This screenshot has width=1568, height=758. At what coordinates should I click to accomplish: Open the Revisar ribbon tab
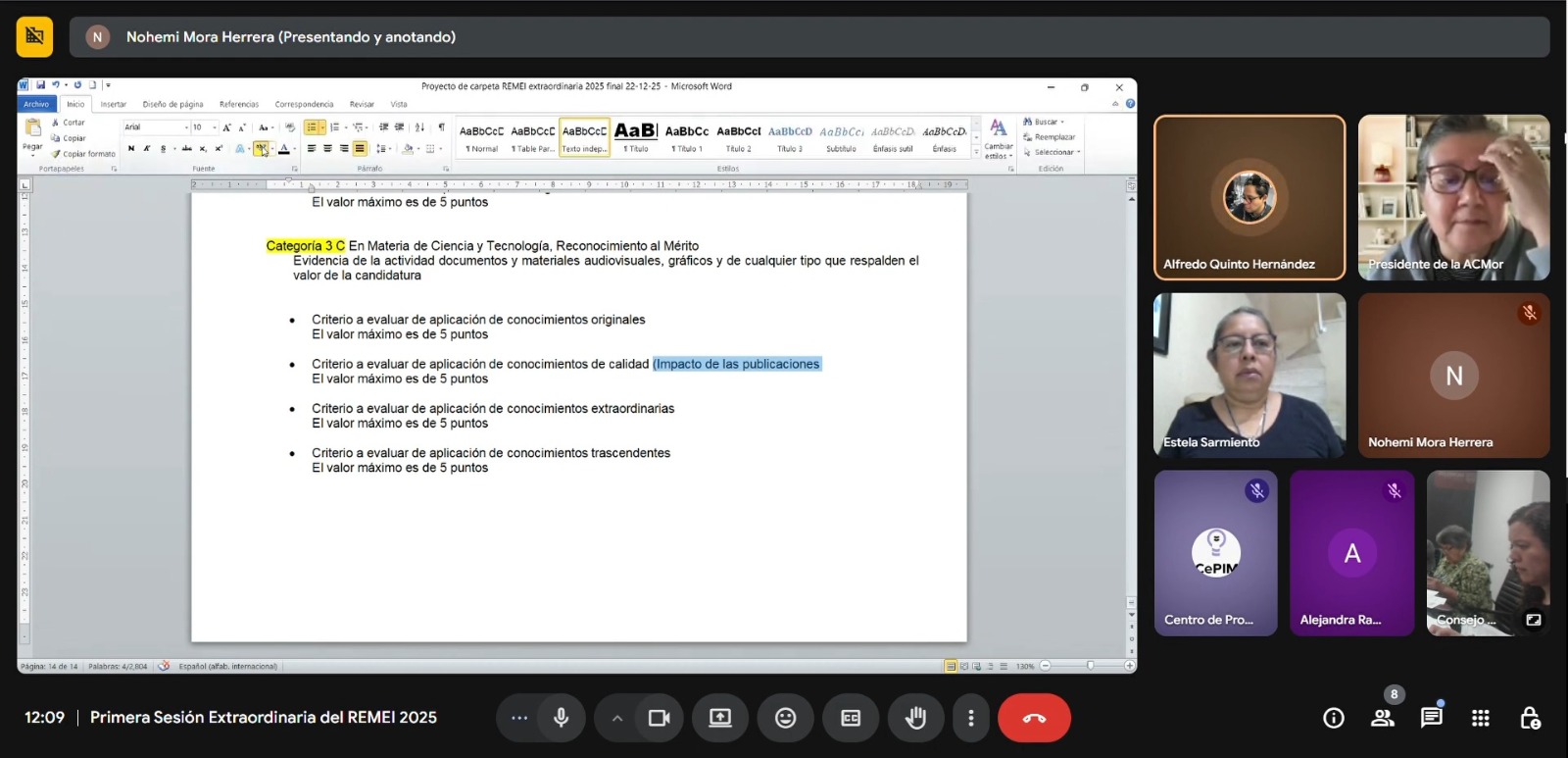point(362,104)
